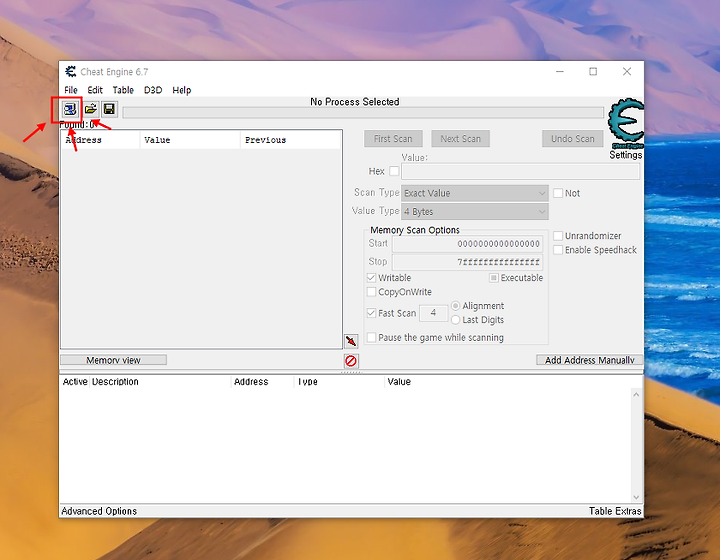The image size is (720, 560).
Task: Click the address table Address column header
Action: 263,382
